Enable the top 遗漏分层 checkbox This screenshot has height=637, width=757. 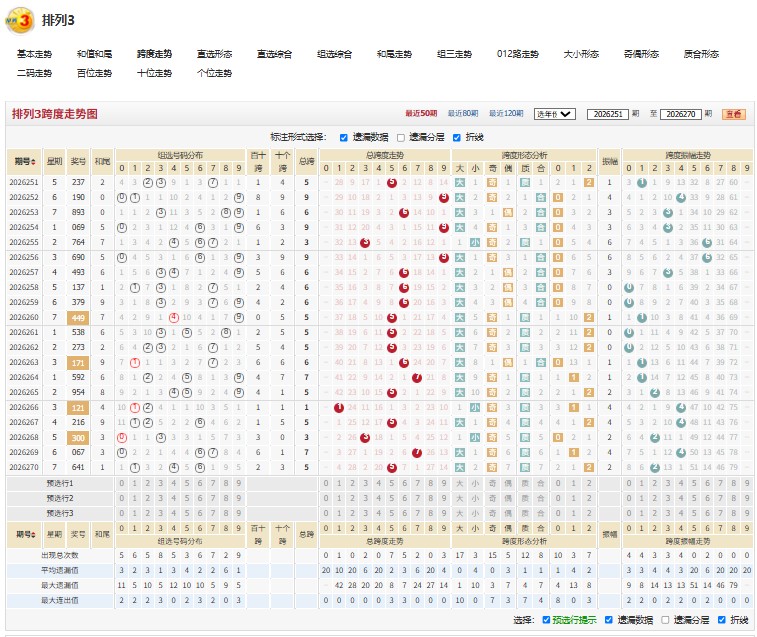tap(401, 138)
